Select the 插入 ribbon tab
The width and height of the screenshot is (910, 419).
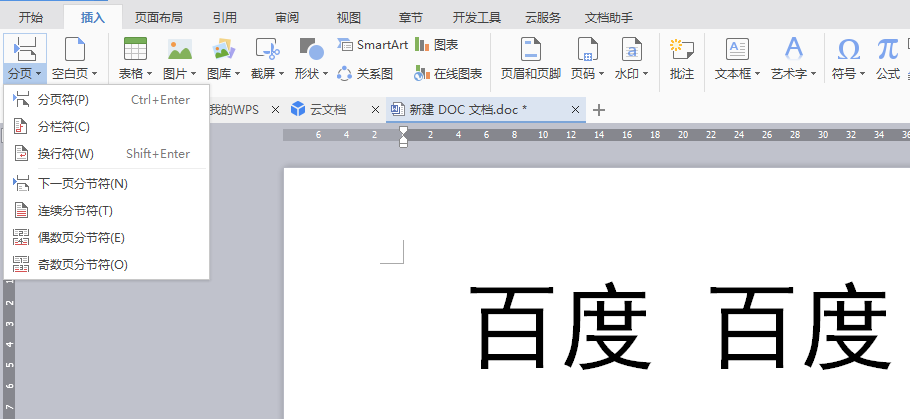93,17
